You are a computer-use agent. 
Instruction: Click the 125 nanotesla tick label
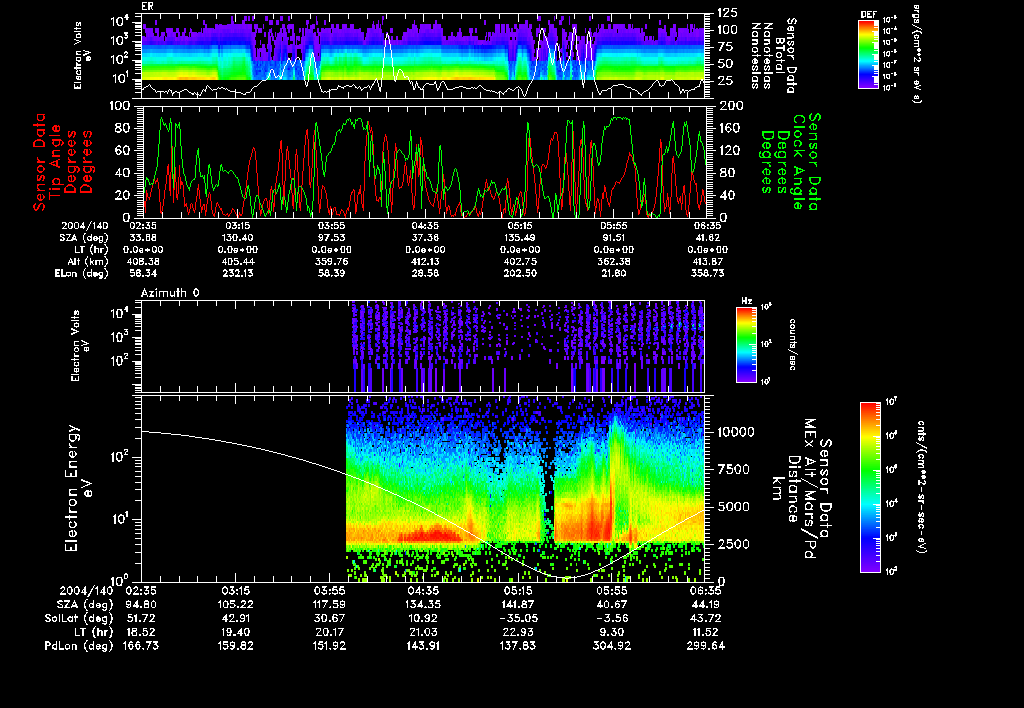[728, 12]
